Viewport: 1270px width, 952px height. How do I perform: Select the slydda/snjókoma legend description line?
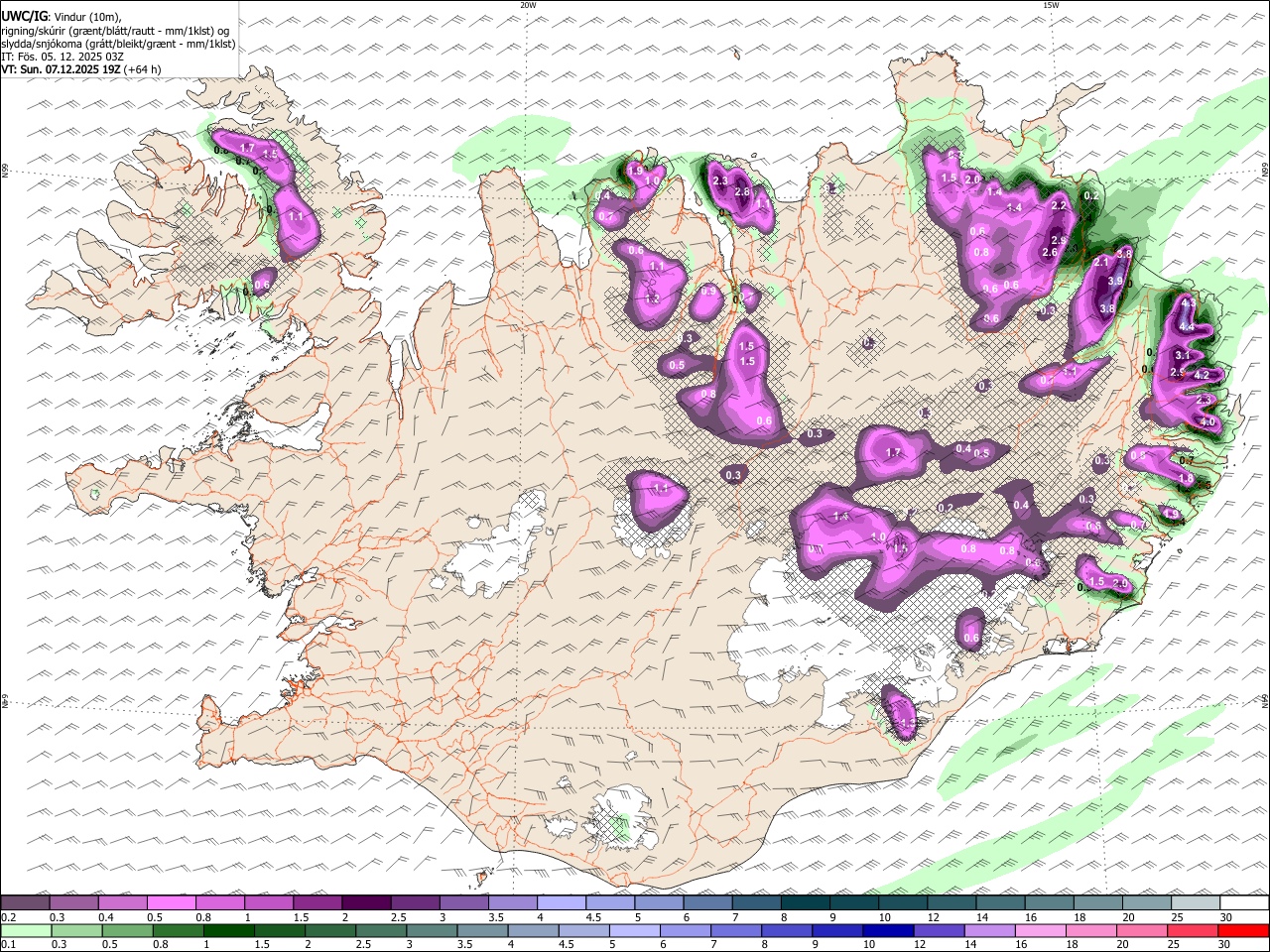pyautogui.click(x=119, y=44)
